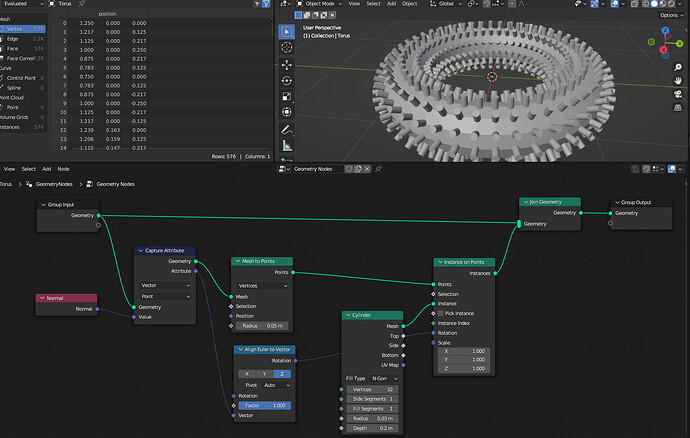Viewport: 690px width, 438px height.
Task: Open the viewport View menu
Action: tap(354, 4)
